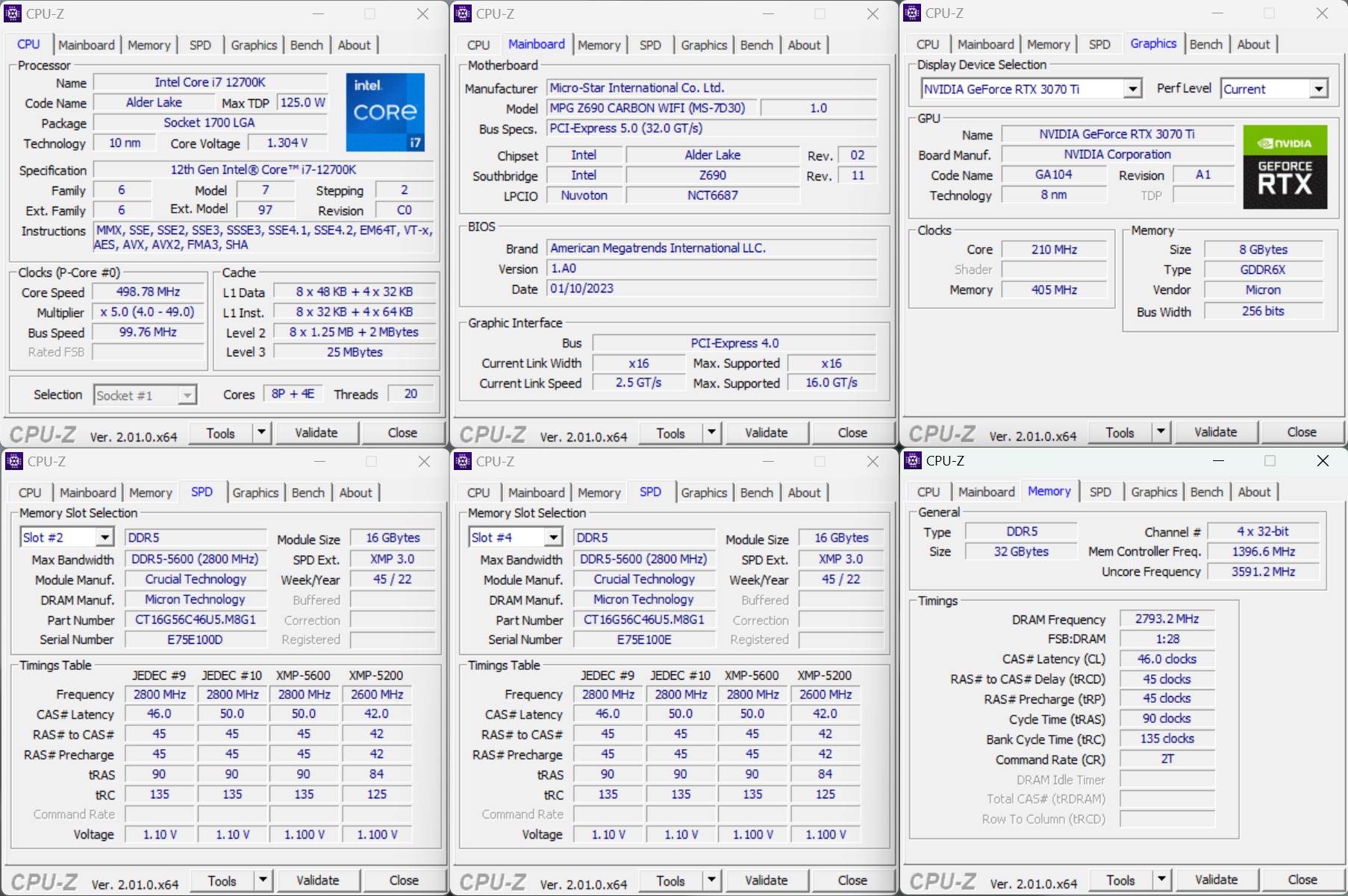
Task: Click Cores value 8P + 4E
Action: tap(293, 394)
